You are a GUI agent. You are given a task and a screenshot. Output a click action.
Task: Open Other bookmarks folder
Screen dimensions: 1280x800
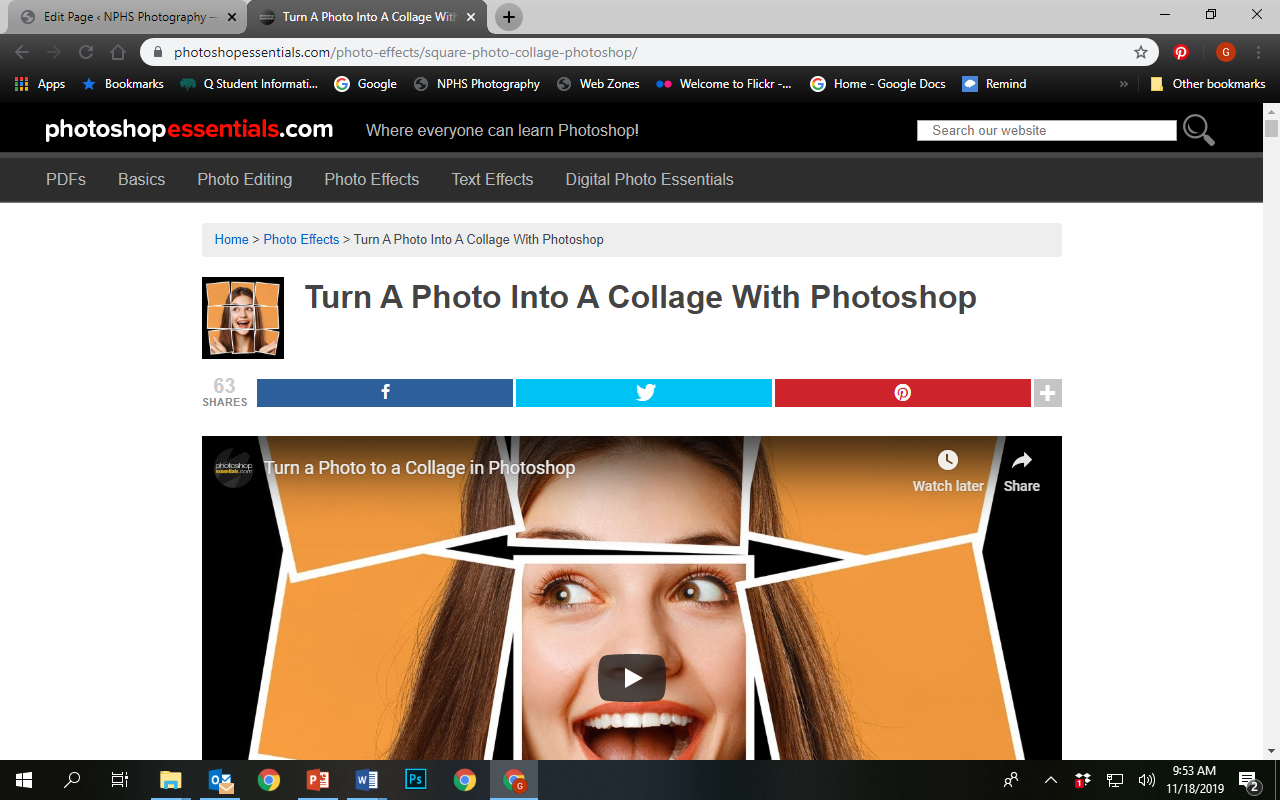(x=1208, y=84)
